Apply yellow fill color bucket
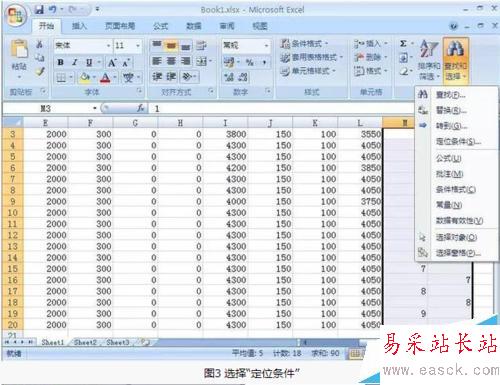Screen dimensions: 500x385 click(x=85, y=78)
